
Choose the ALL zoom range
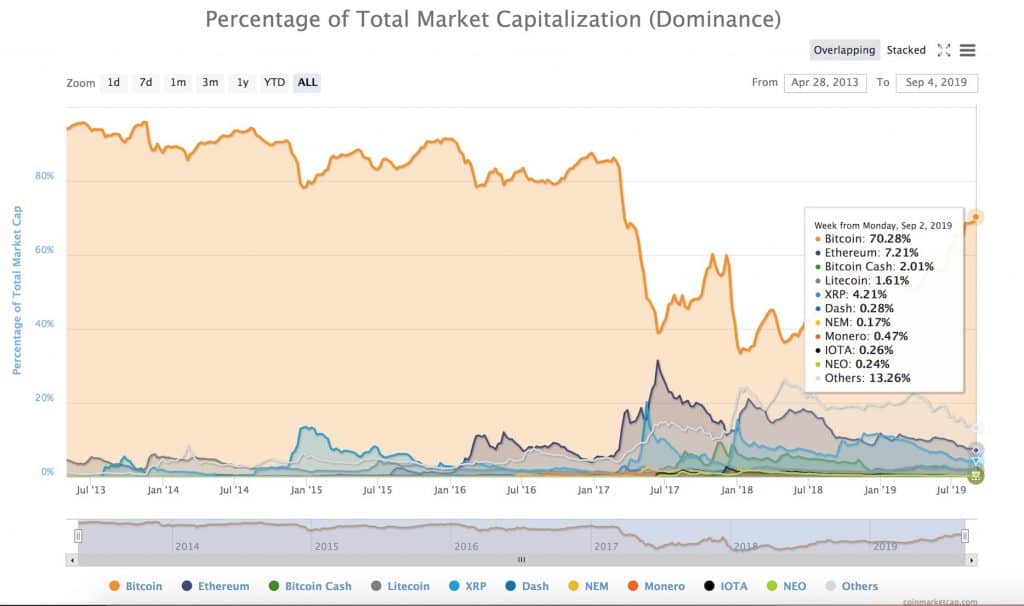(307, 82)
